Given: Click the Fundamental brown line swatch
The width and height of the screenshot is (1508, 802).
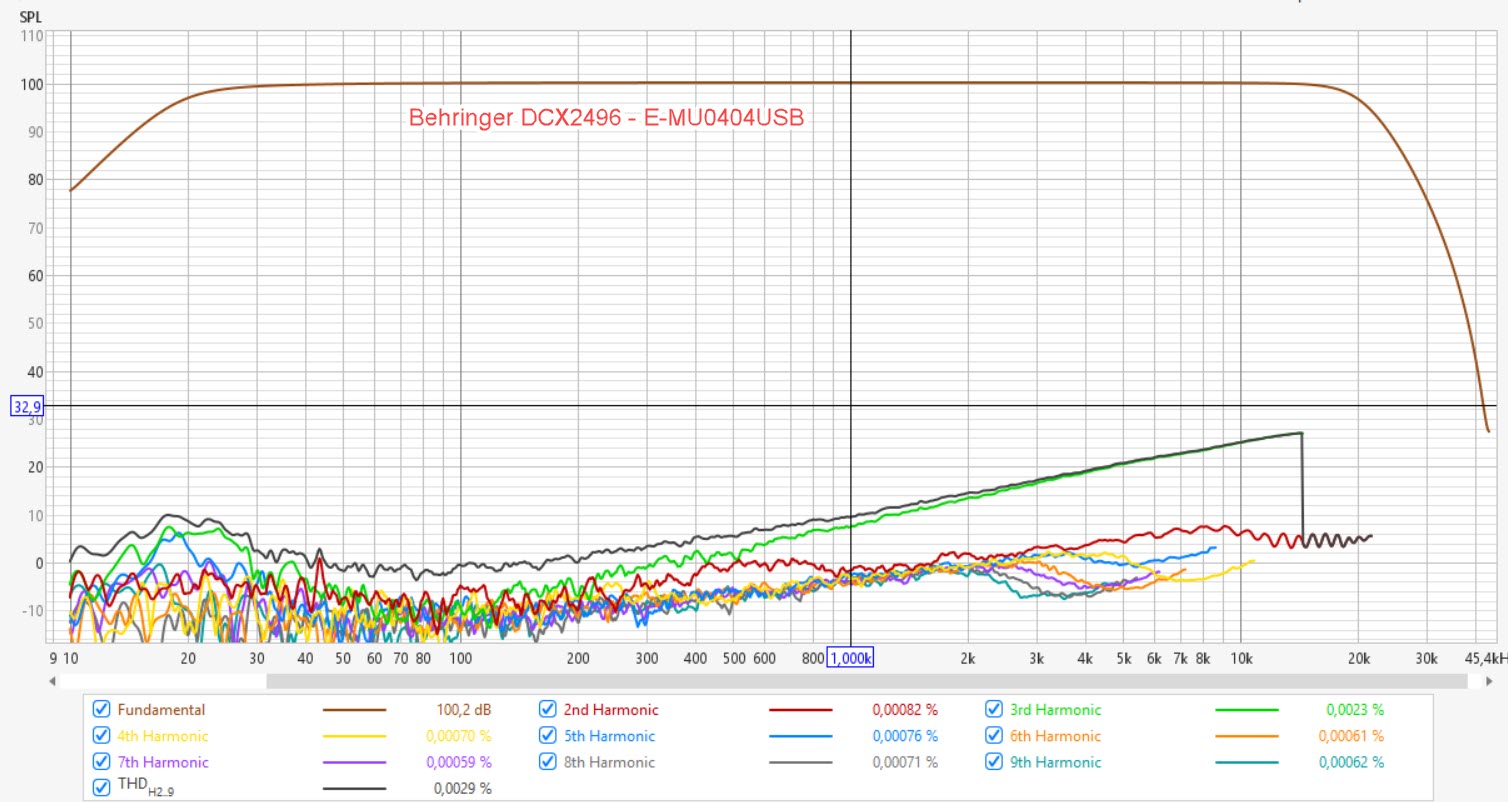Looking at the screenshot, I should pyautogui.click(x=354, y=710).
